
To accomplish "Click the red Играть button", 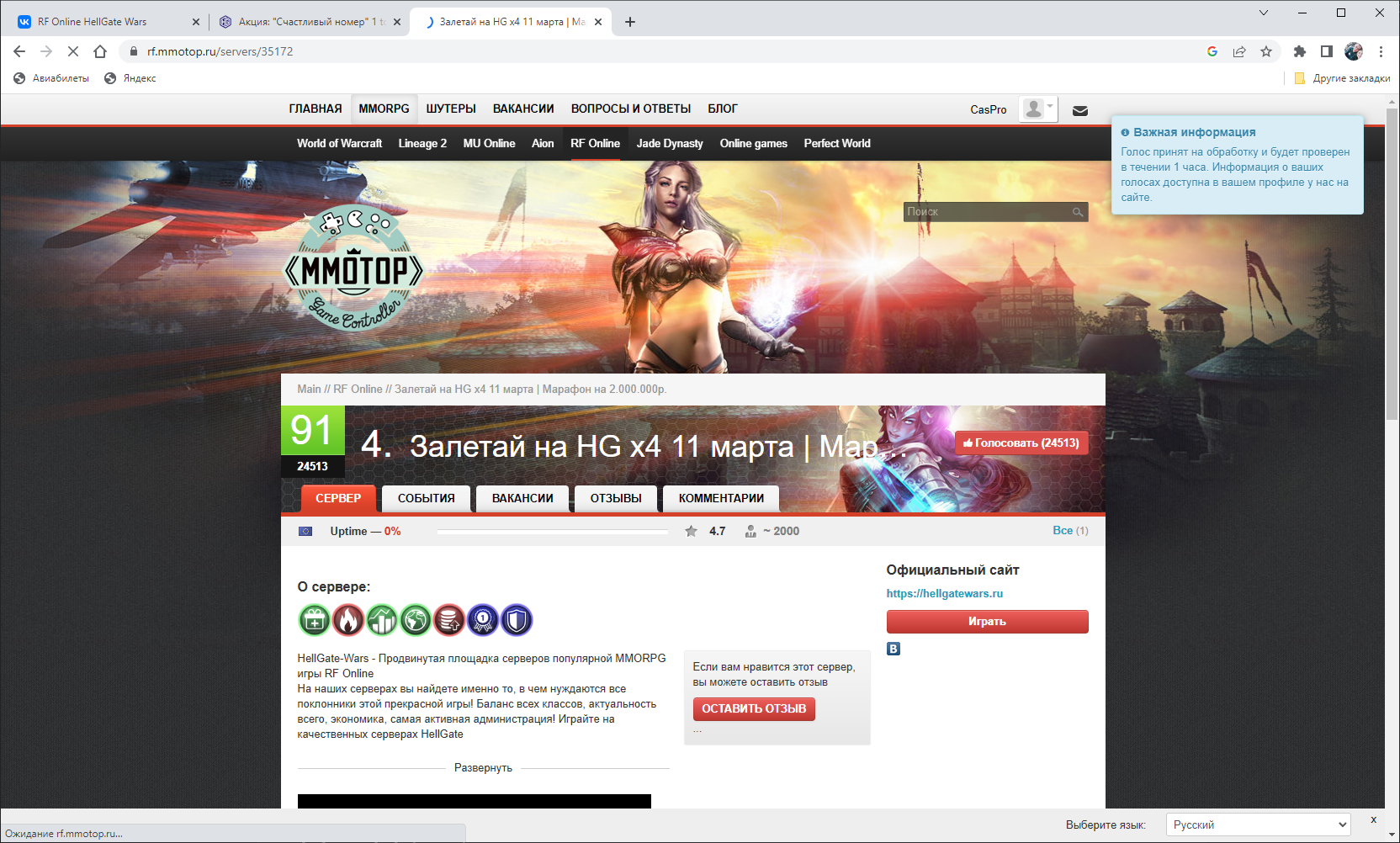I will [987, 622].
